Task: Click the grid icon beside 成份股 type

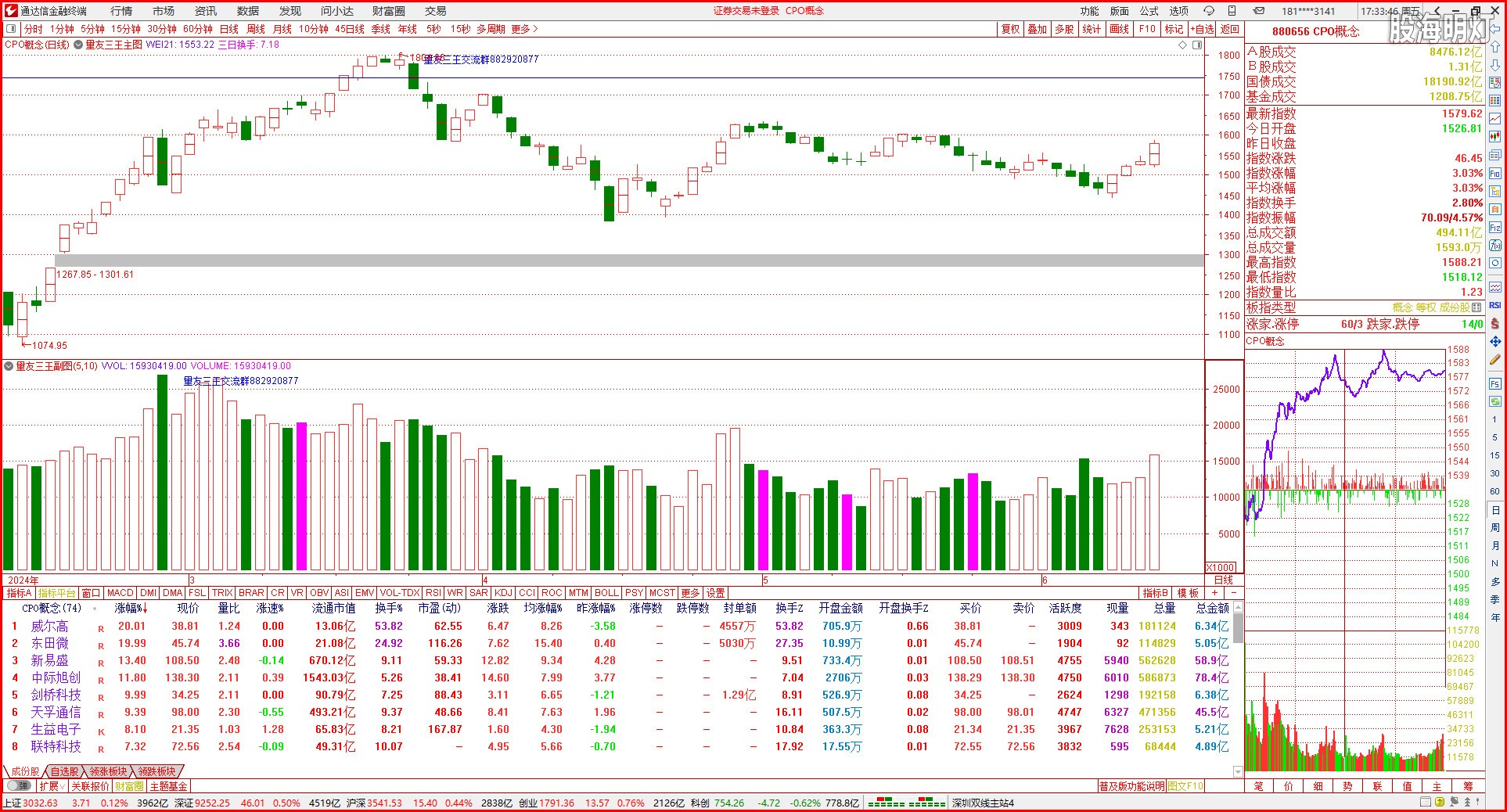Action: click(x=1476, y=307)
